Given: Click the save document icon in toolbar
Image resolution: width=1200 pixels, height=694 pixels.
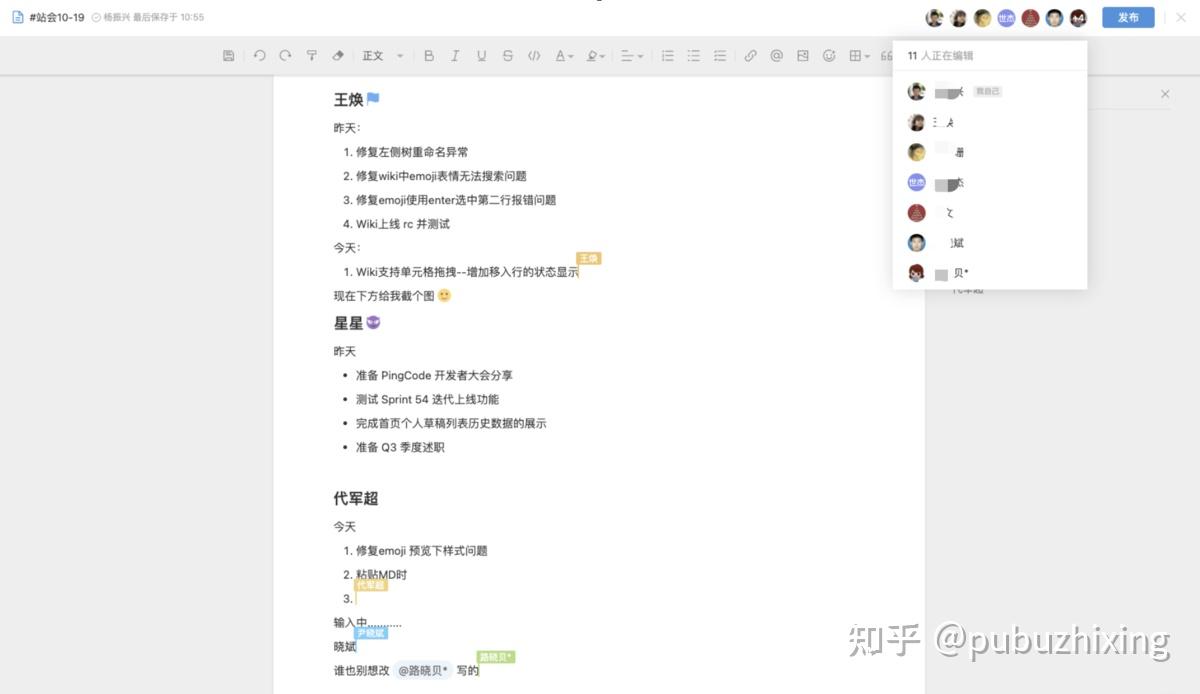Looking at the screenshot, I should [229, 56].
